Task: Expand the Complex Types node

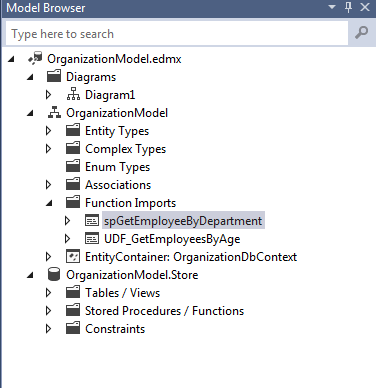Action: tap(49, 149)
